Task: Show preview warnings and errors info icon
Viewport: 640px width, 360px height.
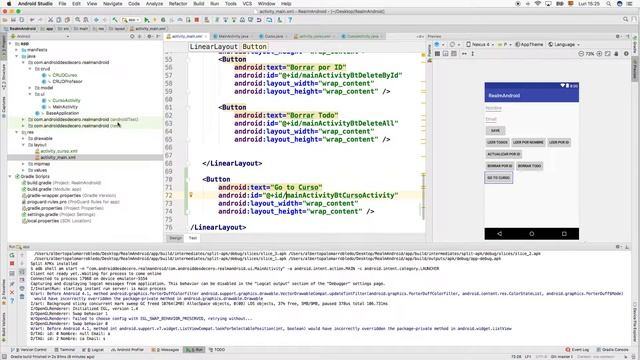Action: coord(626,53)
